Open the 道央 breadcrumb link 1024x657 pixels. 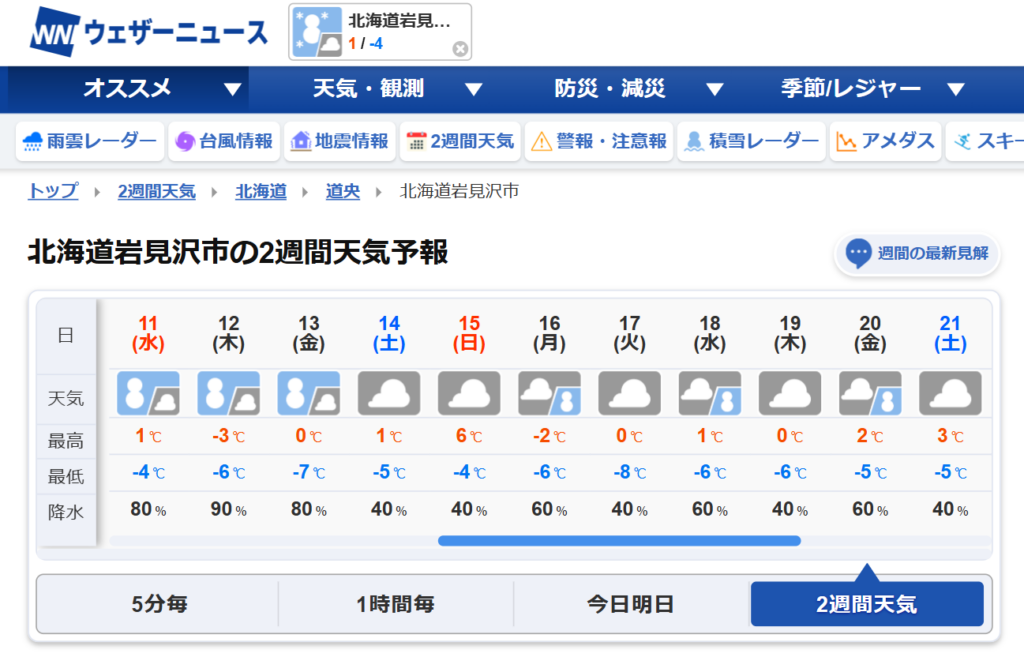click(x=343, y=191)
